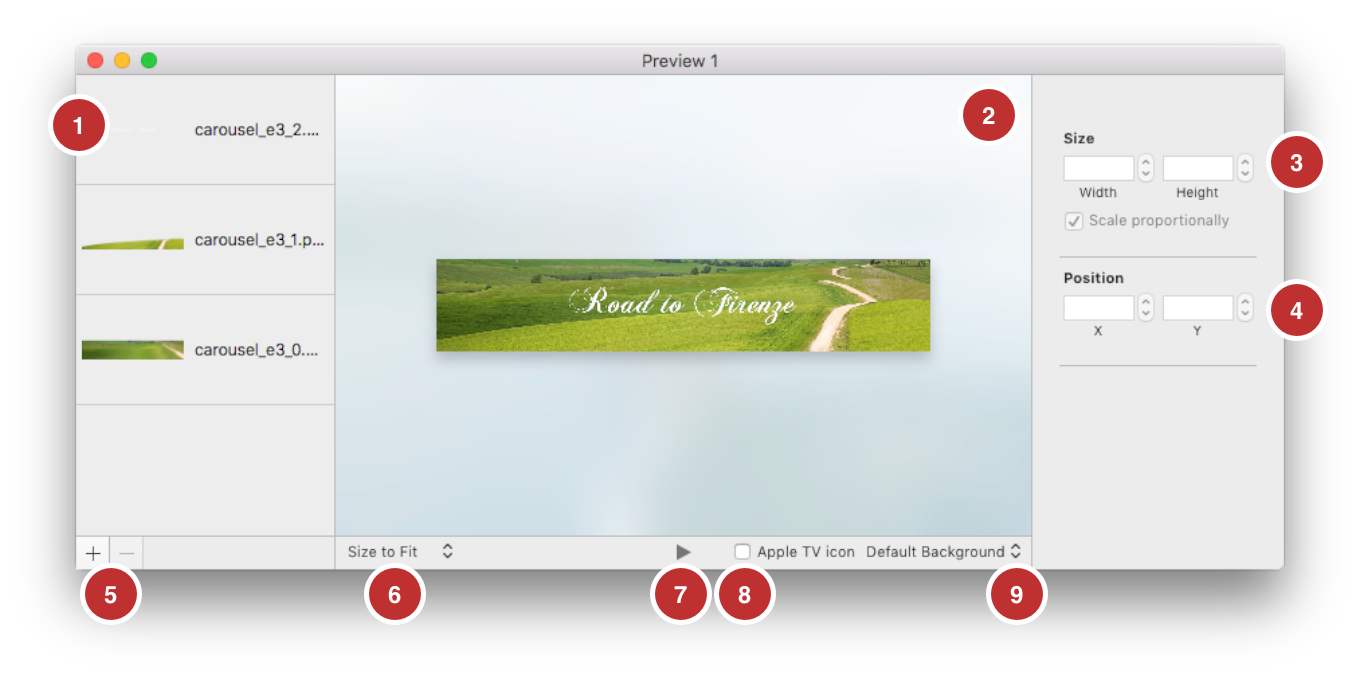Click inside the X position input field

point(1098,307)
